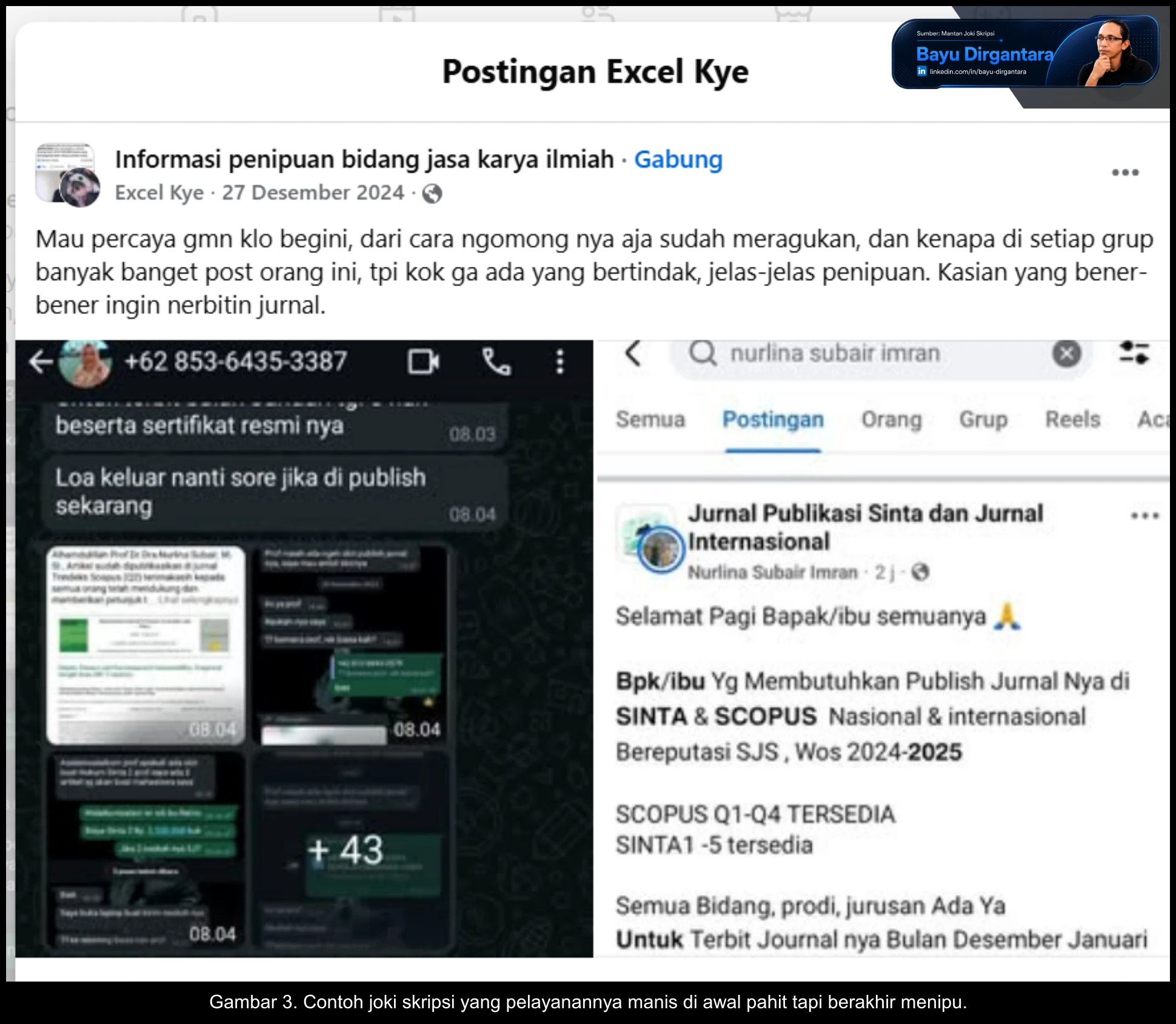Open Excel Kye's profile name
Viewport: 1176px width, 1024px height.
coord(159,193)
